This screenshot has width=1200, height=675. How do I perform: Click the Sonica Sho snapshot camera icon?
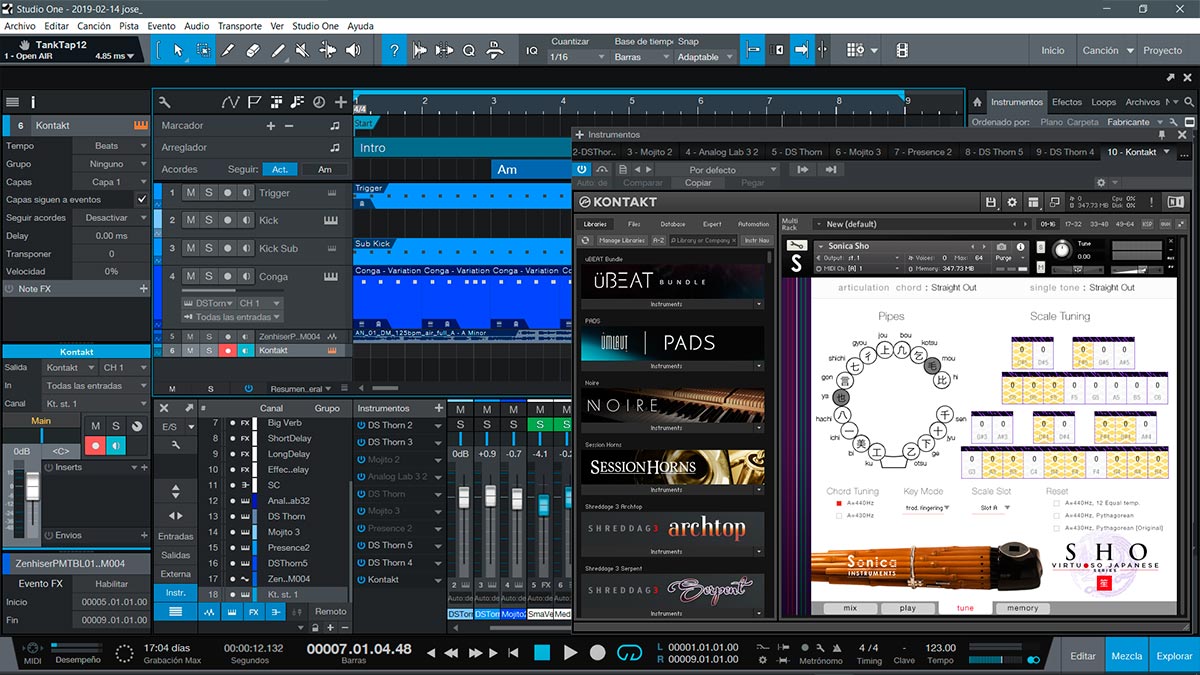pyautogui.click(x=1001, y=246)
